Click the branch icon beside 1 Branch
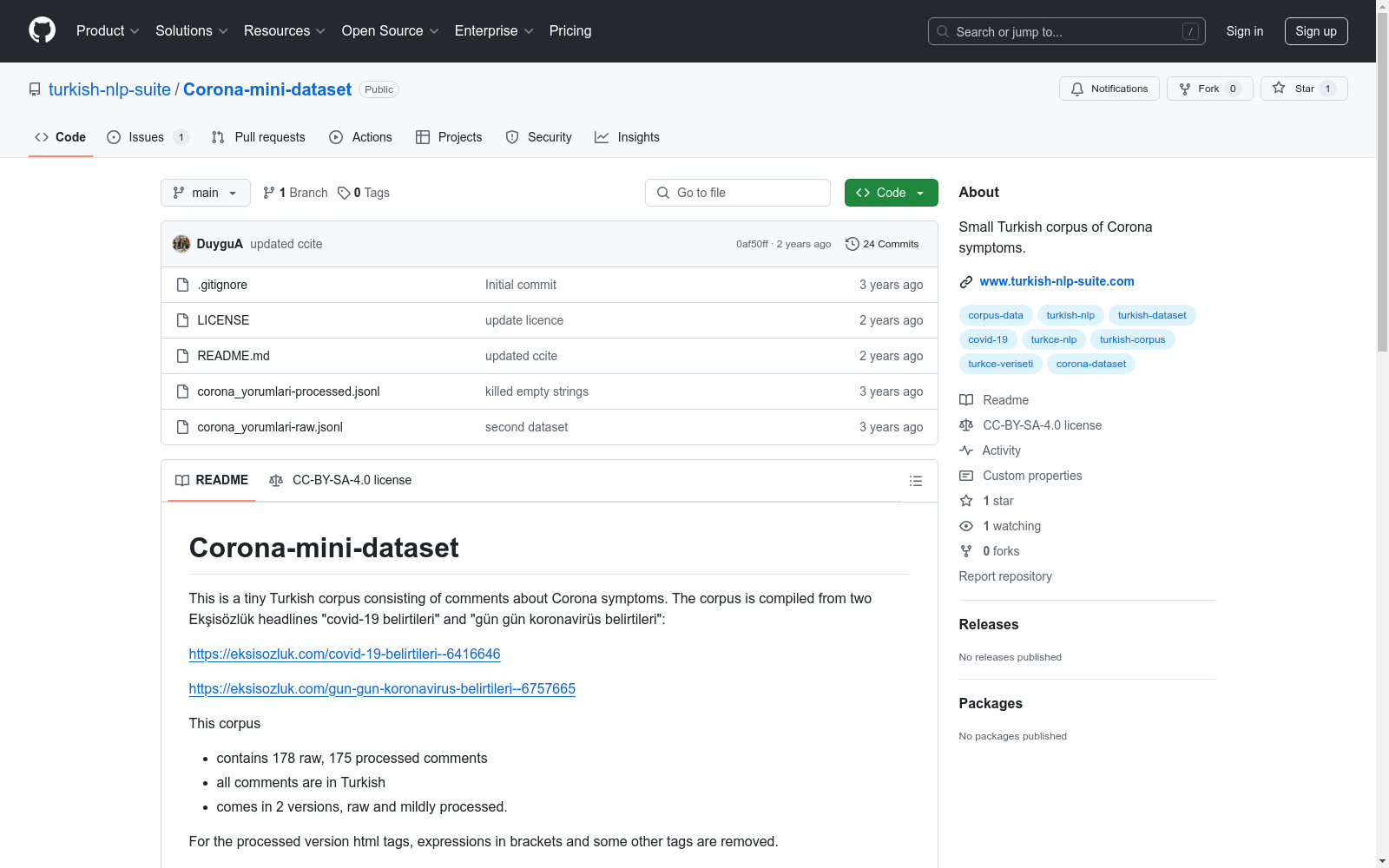The height and width of the screenshot is (868, 1389). (x=269, y=193)
